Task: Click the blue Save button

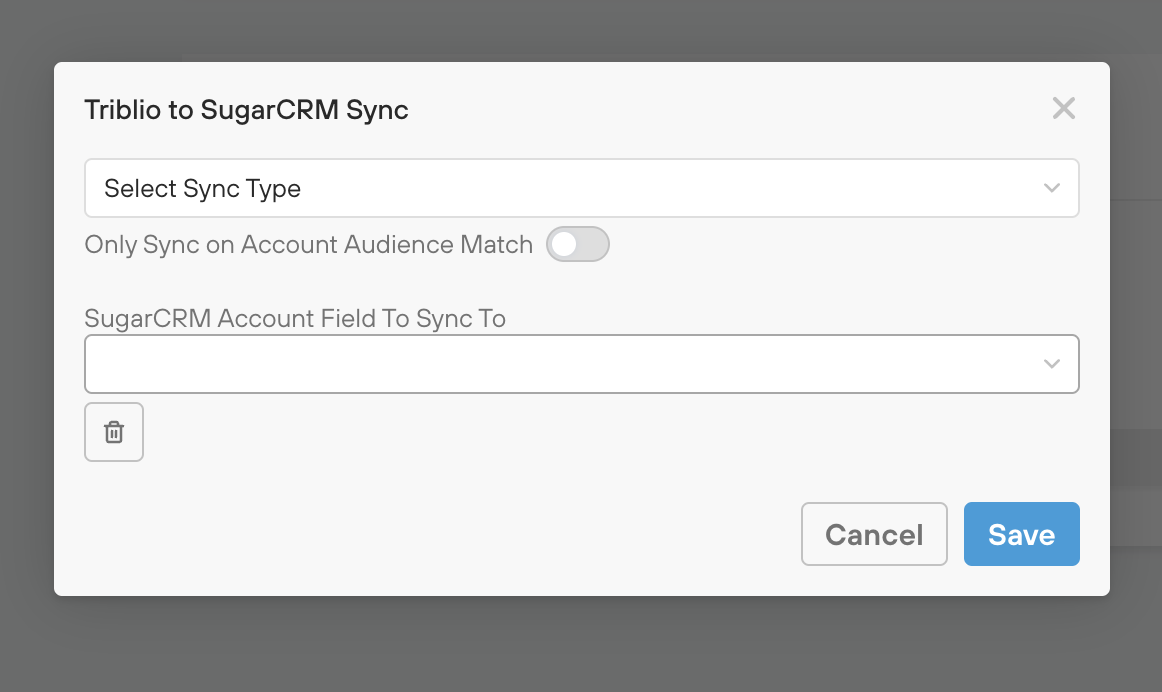Action: pyautogui.click(x=1021, y=534)
